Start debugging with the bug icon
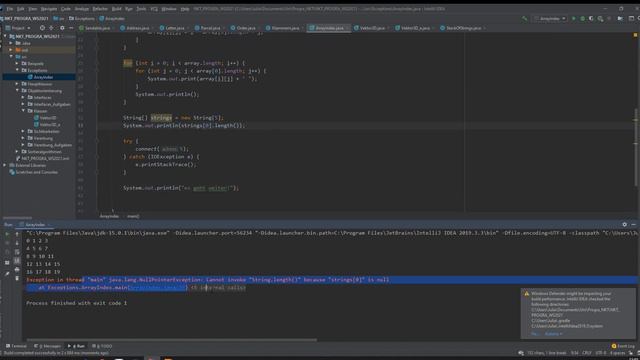The width and height of the screenshot is (640, 360). point(582,18)
